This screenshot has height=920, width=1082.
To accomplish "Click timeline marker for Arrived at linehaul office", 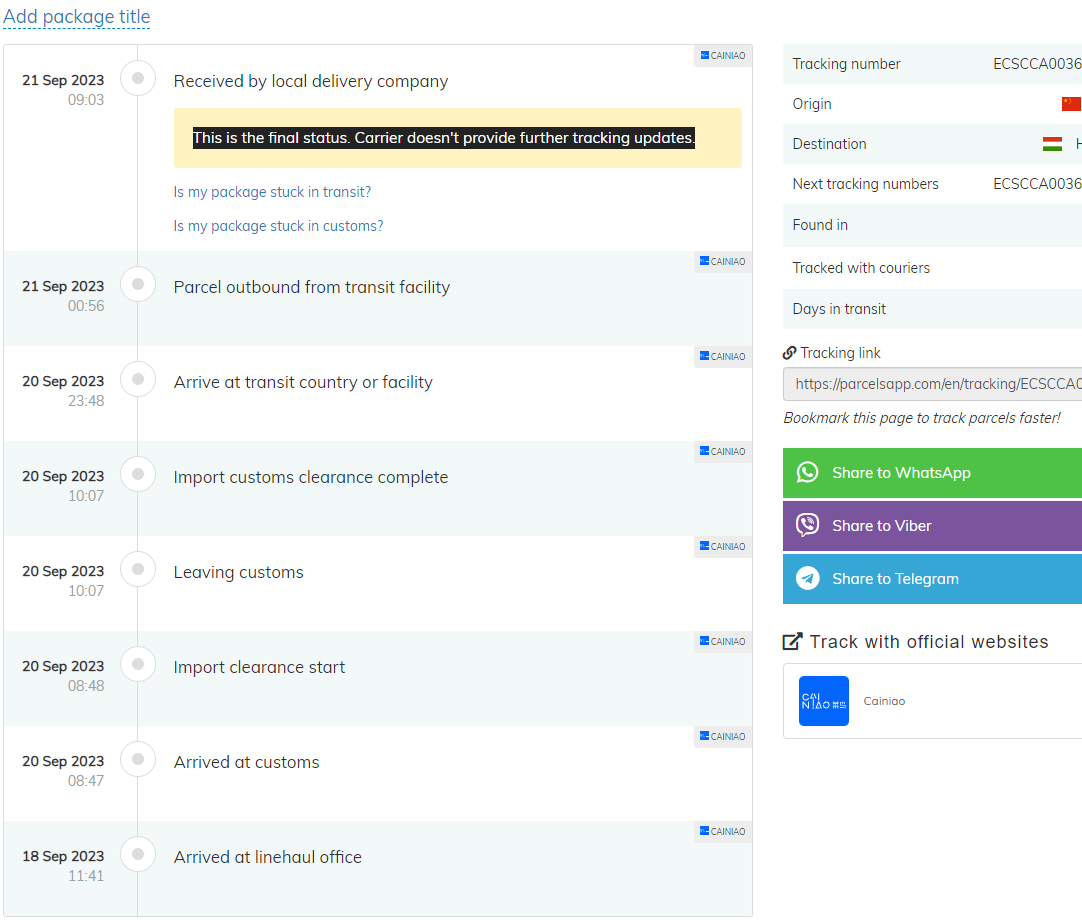I will click(x=138, y=854).
